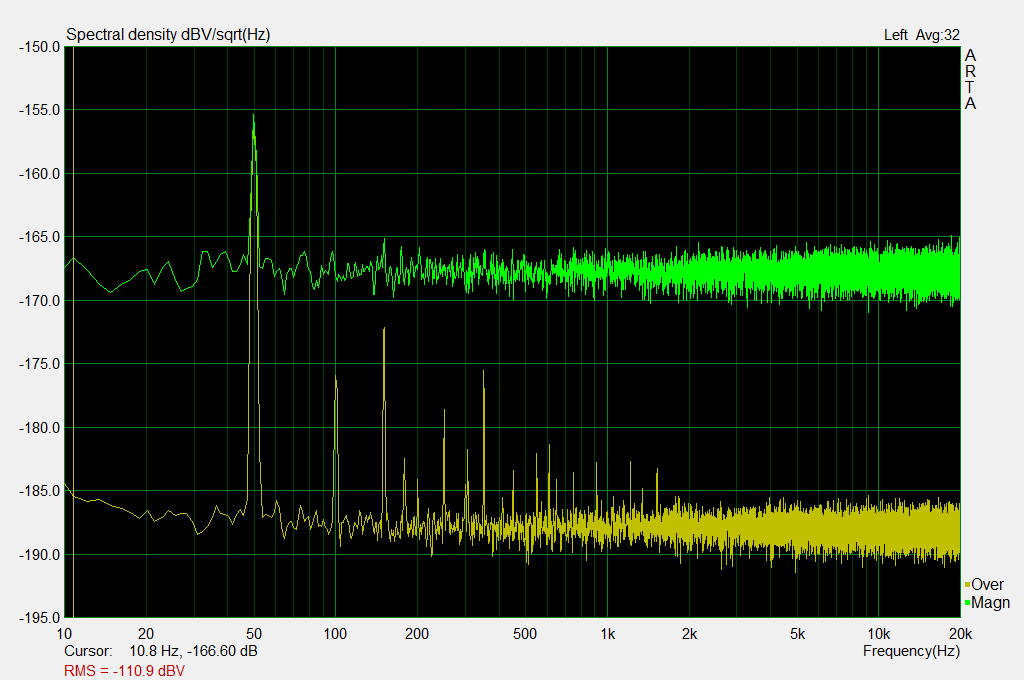Screen dimensions: 1024x680
Task: Click the yellow 'Over' legend swatch
Action: point(967,585)
